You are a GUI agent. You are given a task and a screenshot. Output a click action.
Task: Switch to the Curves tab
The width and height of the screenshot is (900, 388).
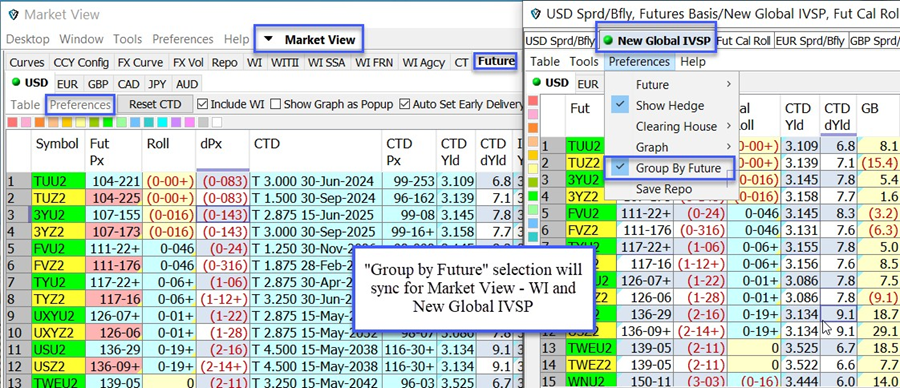click(x=27, y=63)
